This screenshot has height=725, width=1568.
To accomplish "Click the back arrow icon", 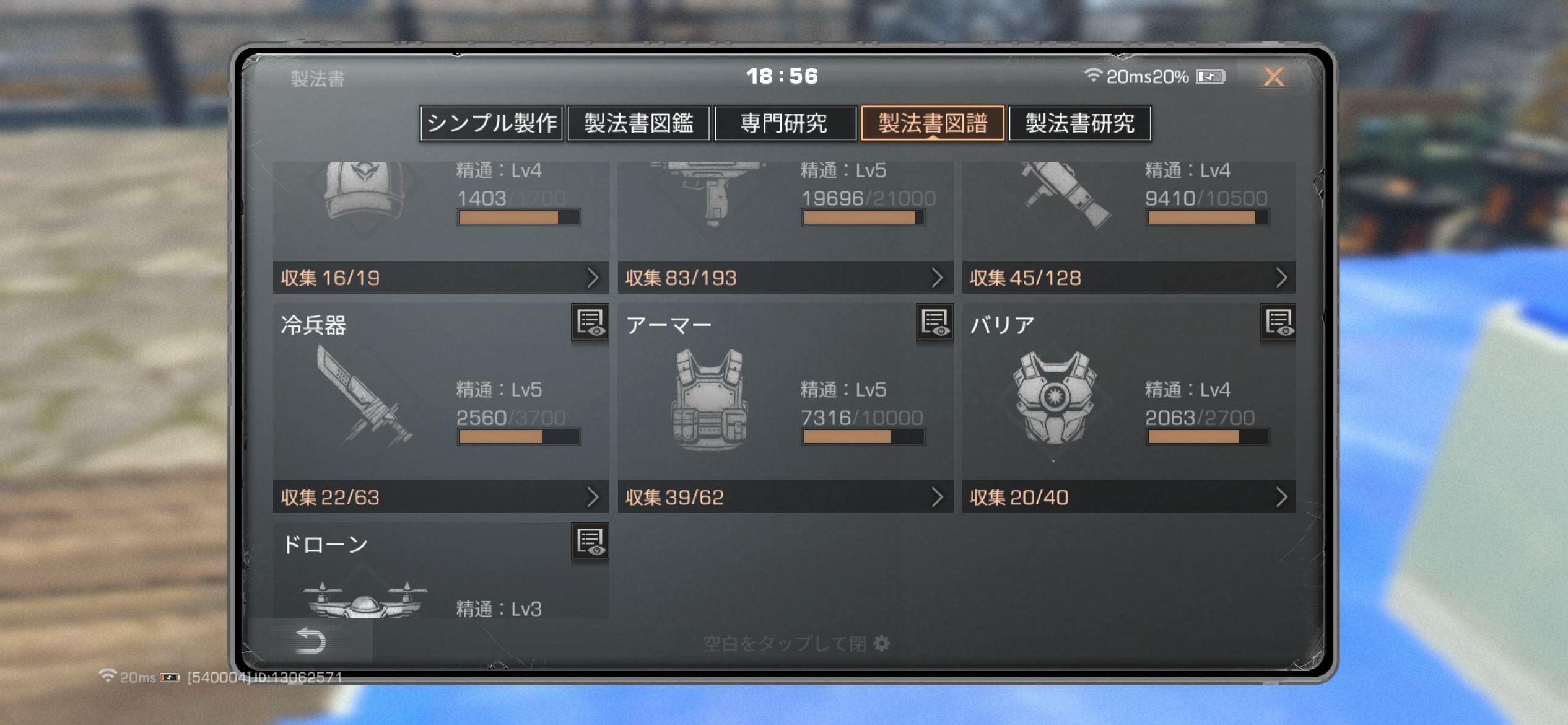I will [311, 640].
